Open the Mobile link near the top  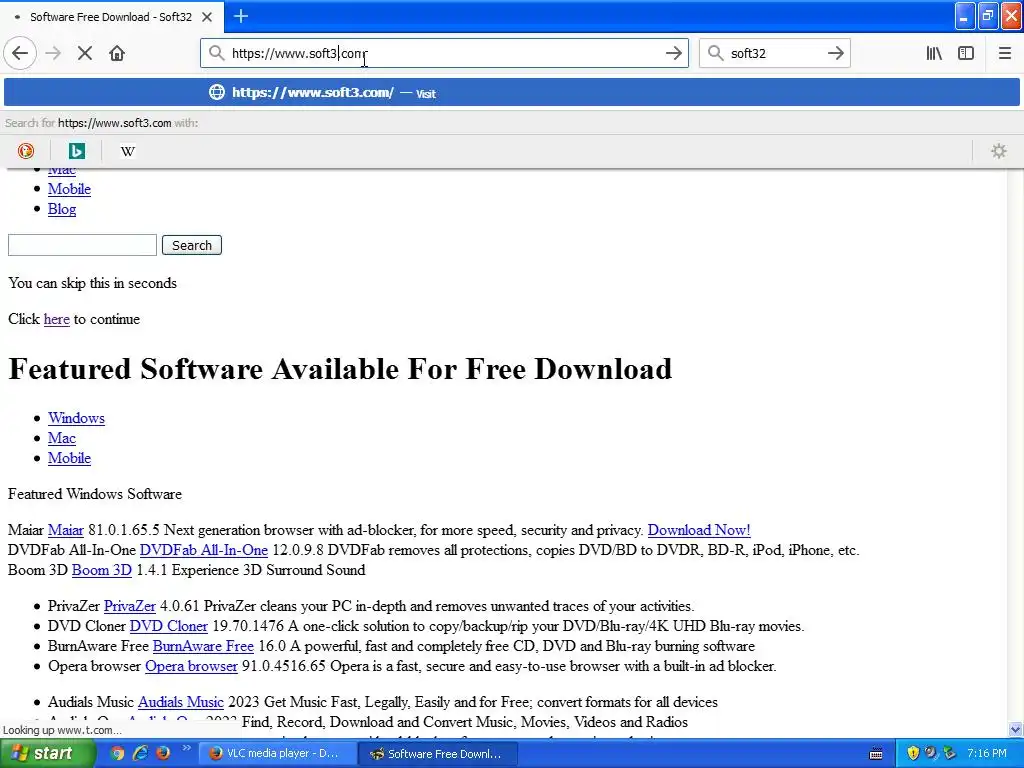pos(69,189)
